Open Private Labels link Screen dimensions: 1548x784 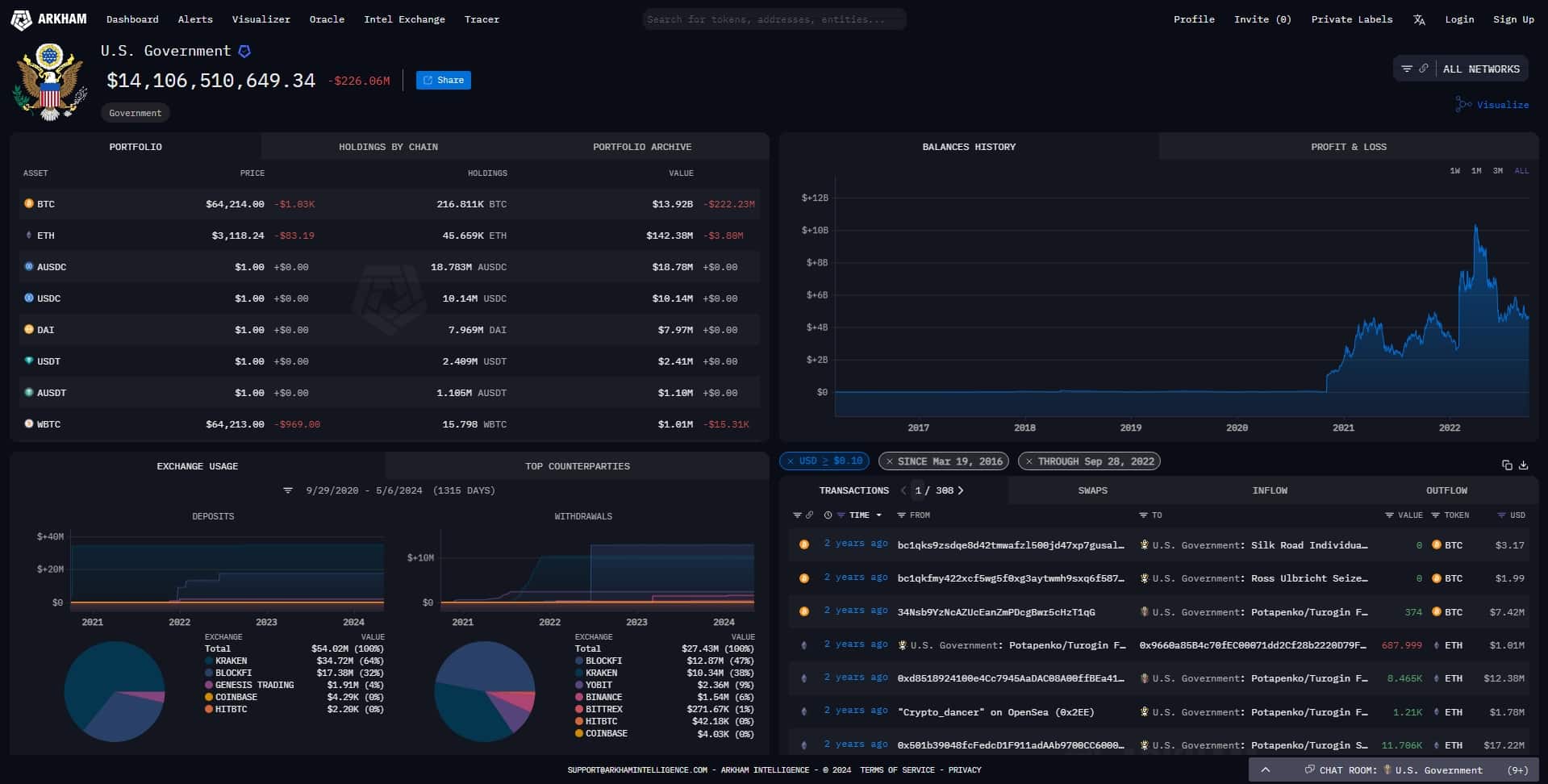[x=1351, y=19]
